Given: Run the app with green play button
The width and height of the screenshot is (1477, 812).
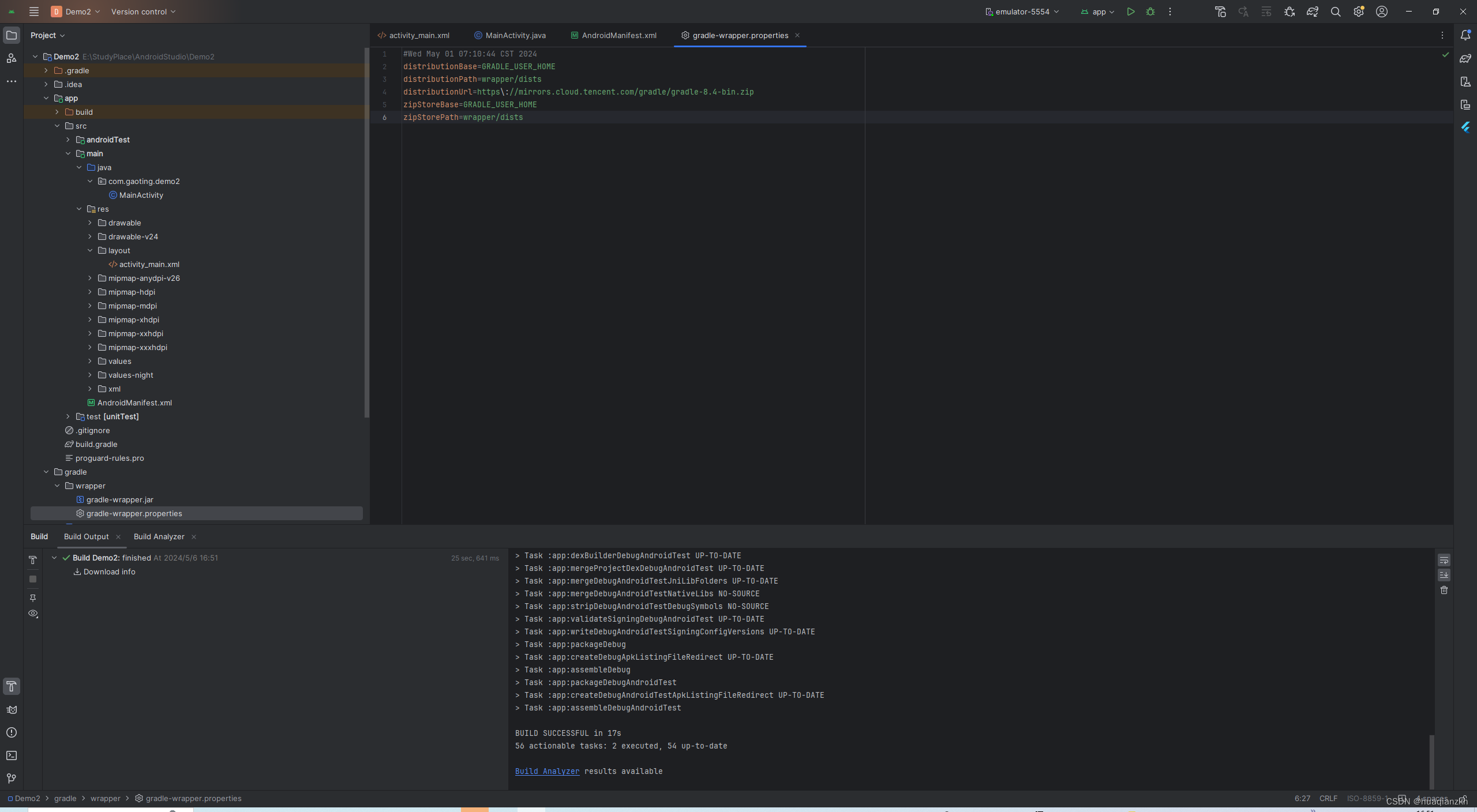Looking at the screenshot, I should click(1131, 12).
